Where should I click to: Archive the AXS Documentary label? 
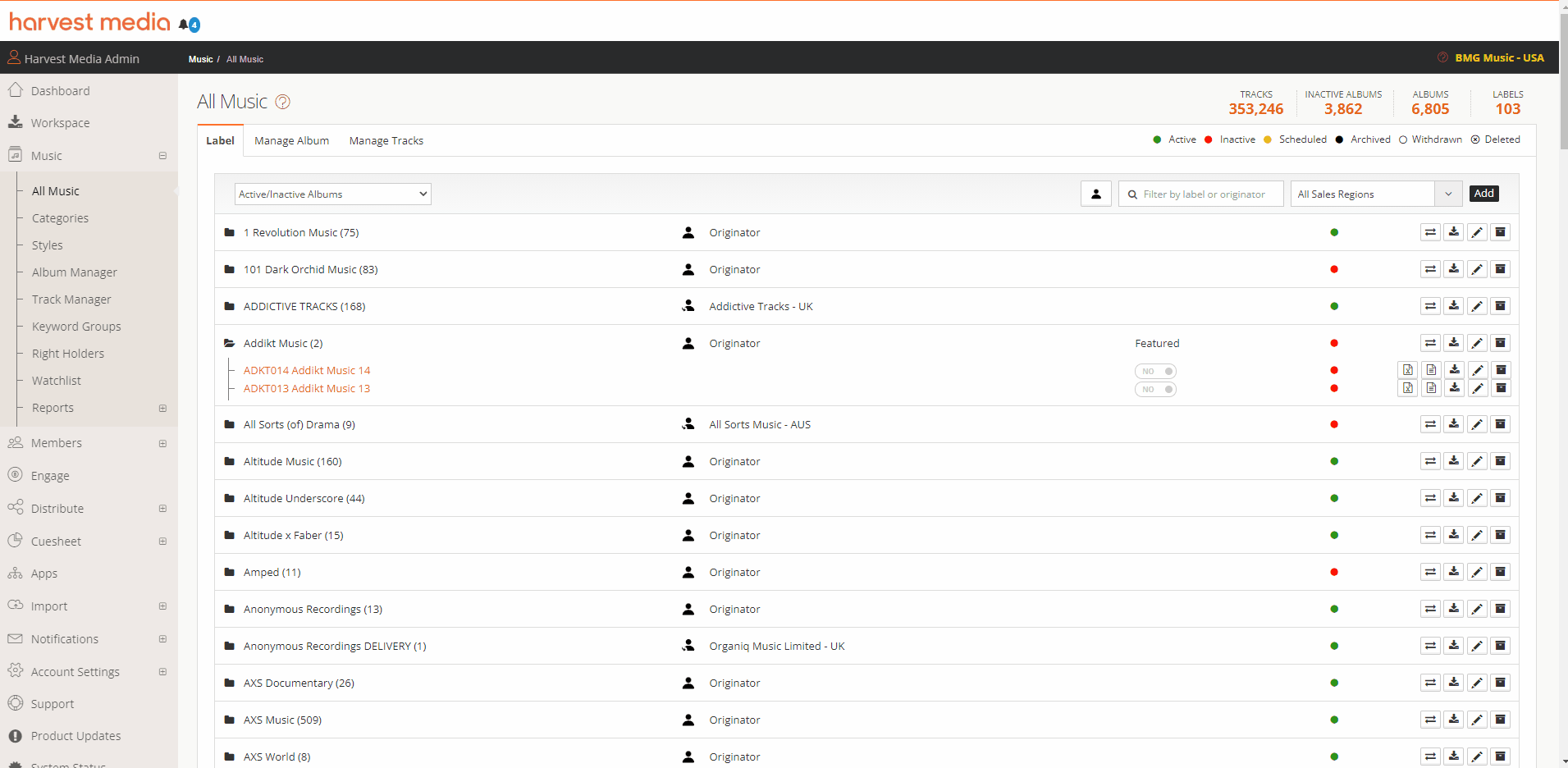1501,683
